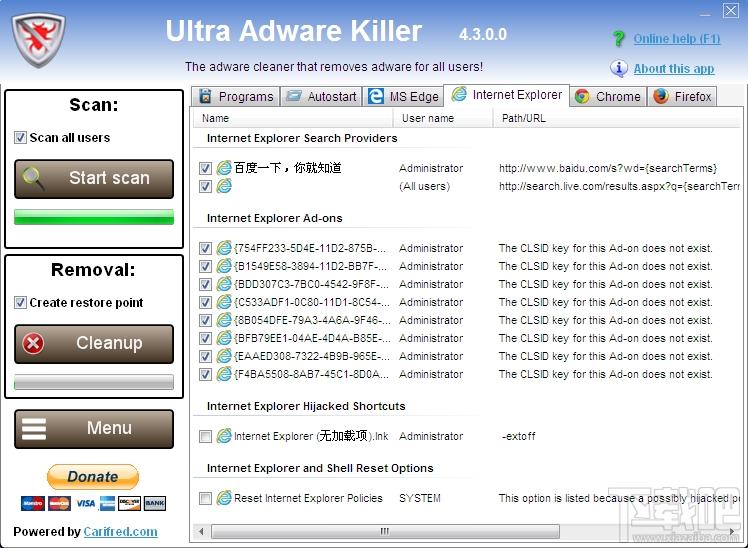Screen dimensions: 748x548
Task: Click the IE icon of Baidu search provider
Action: (224, 168)
